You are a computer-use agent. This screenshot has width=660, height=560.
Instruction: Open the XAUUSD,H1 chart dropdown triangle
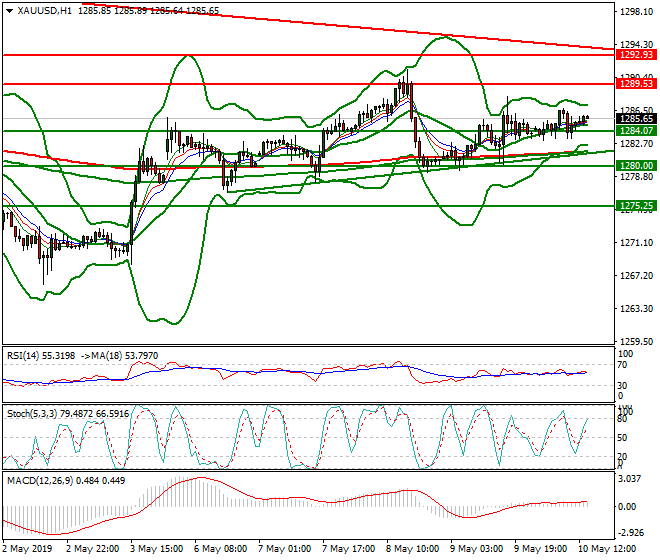(x=9, y=11)
